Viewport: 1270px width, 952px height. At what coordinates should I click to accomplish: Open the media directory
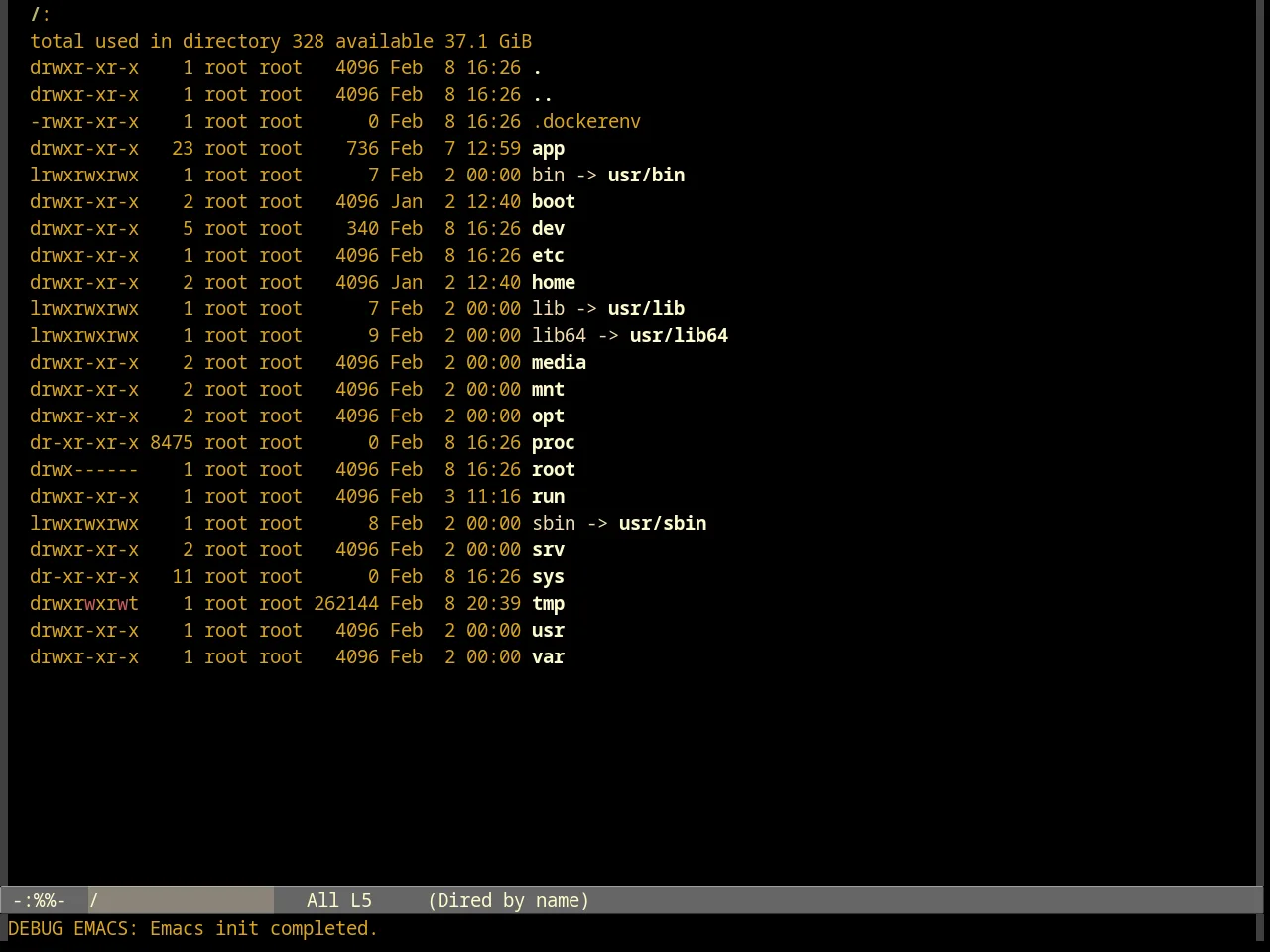click(559, 363)
